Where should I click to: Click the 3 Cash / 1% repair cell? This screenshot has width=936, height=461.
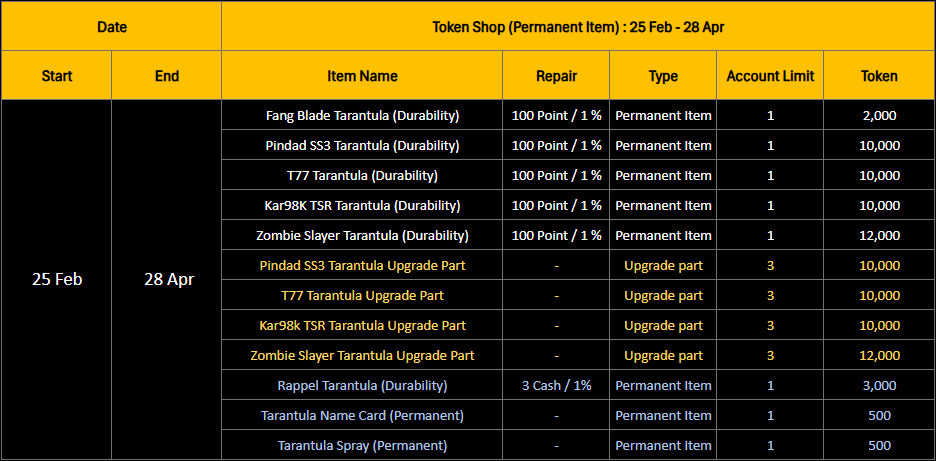556,385
